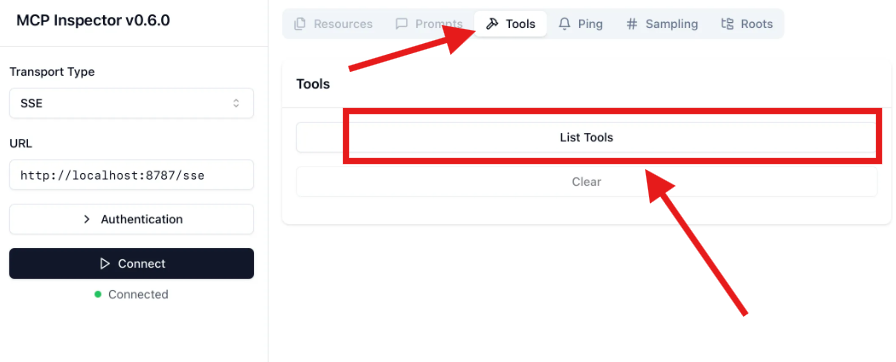Screen dimensions: 896x362
Task: Click the up-down chevrons in Transport selector
Action: (x=236, y=103)
